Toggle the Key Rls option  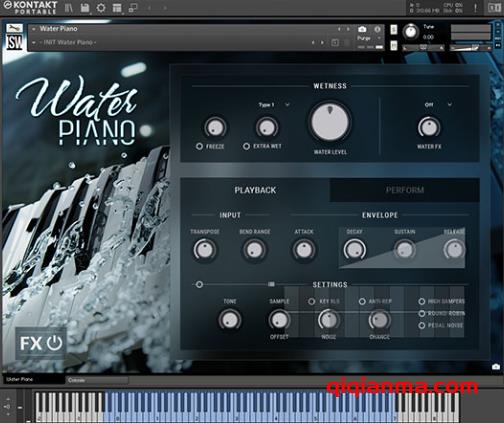click(312, 301)
